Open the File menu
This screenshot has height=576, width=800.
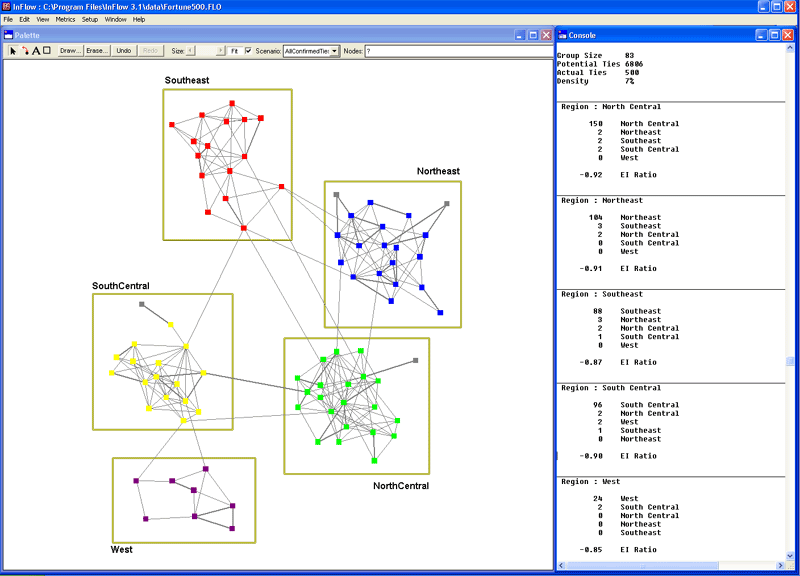8,19
